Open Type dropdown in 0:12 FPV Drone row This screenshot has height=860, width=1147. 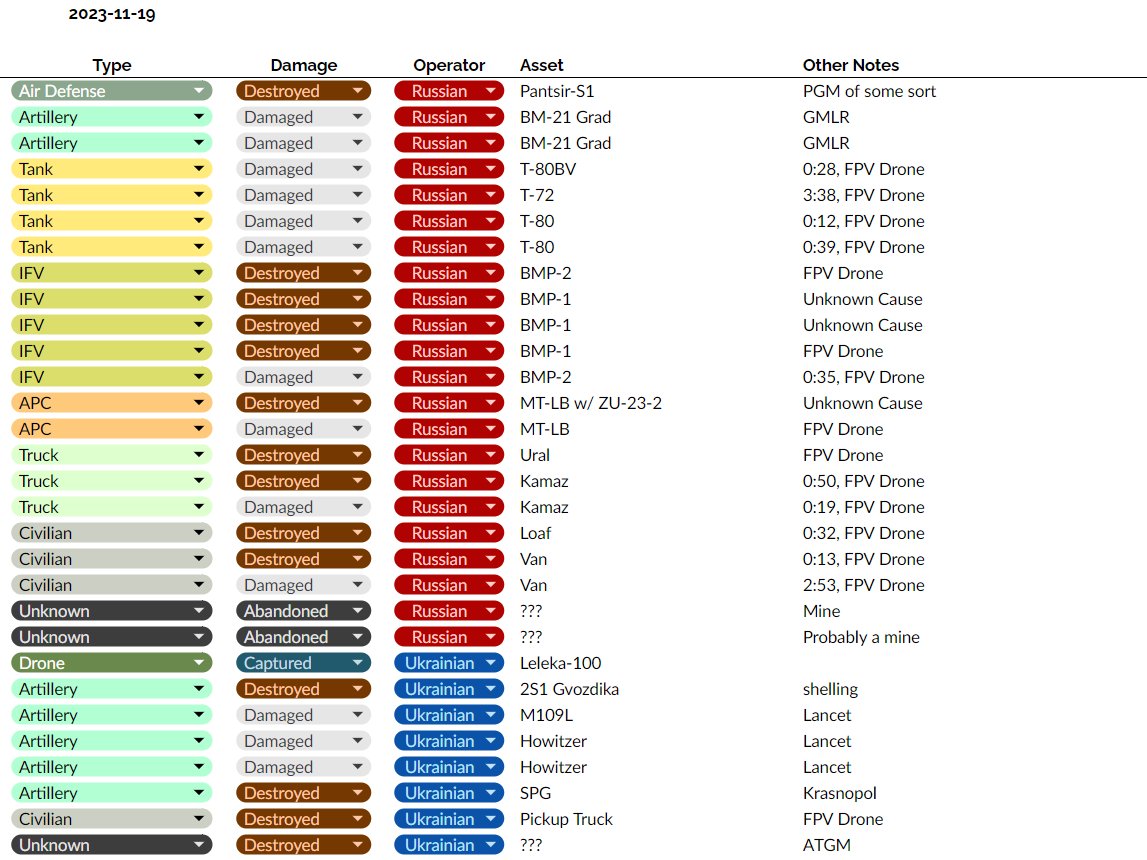pos(111,221)
